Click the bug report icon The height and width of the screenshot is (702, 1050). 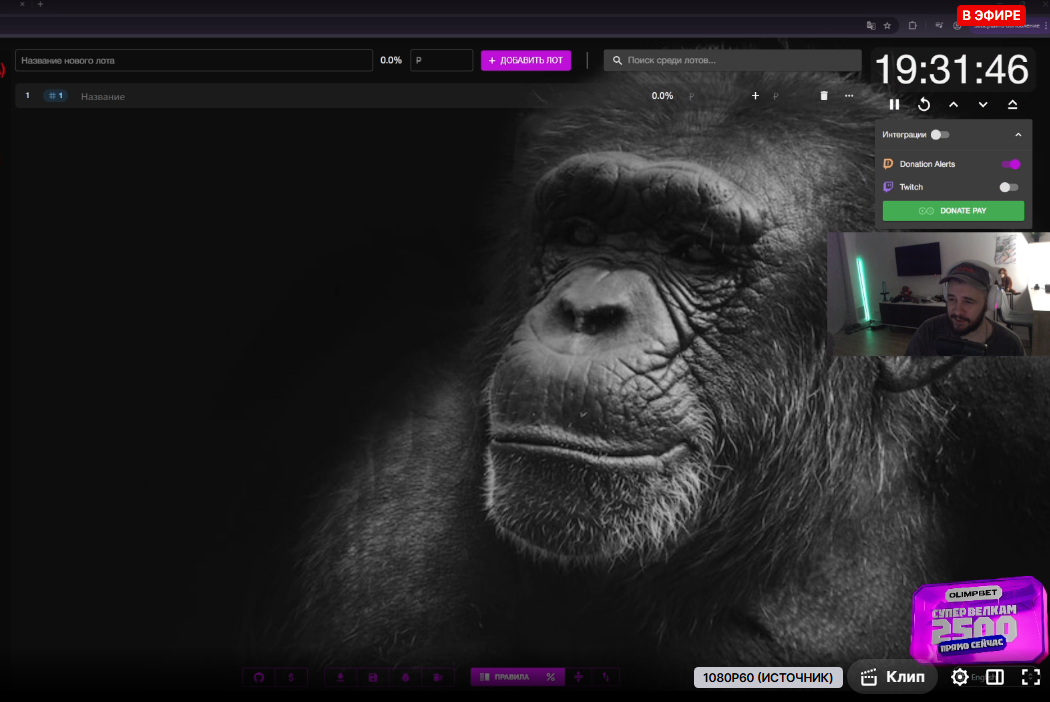pos(405,677)
